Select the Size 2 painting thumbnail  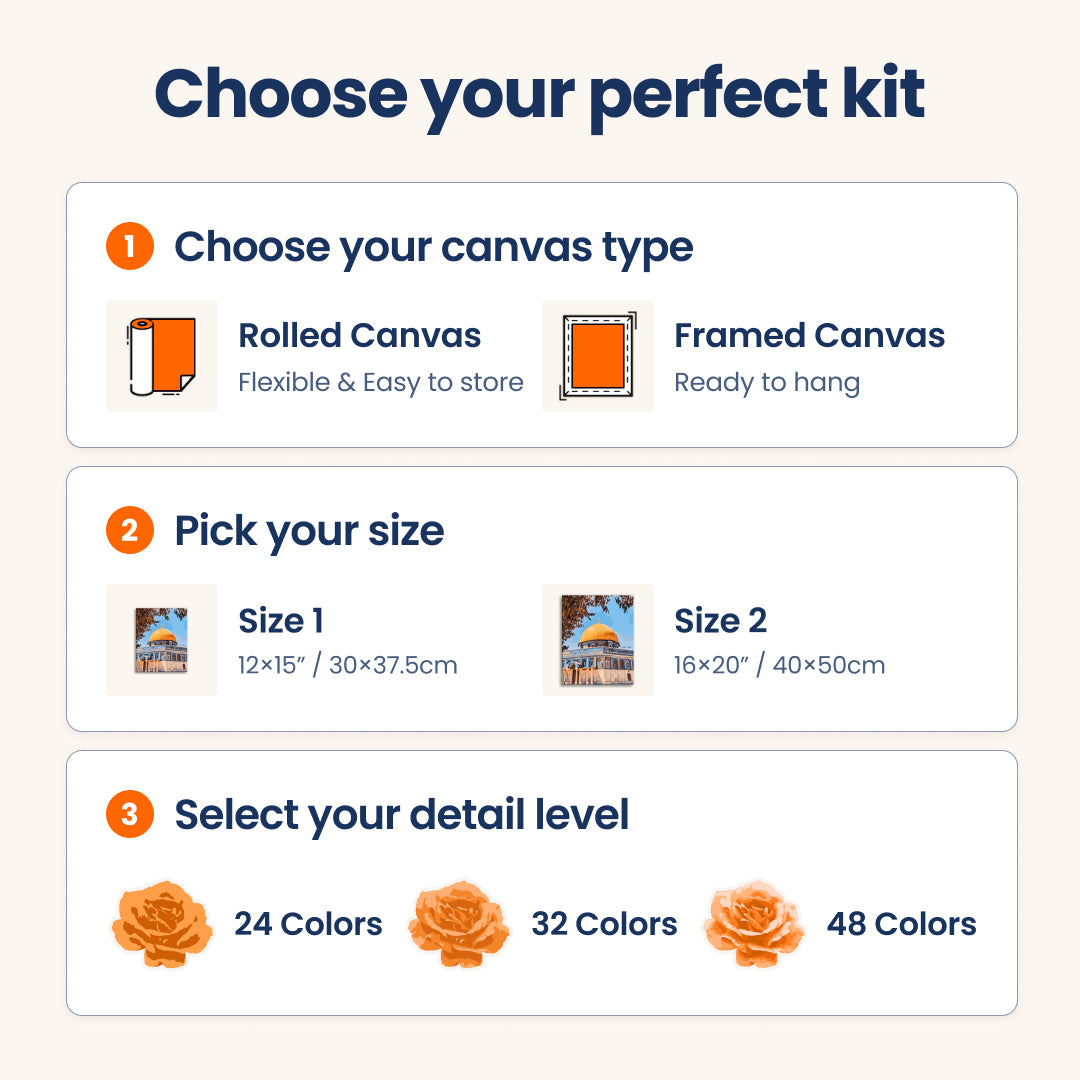coord(598,640)
